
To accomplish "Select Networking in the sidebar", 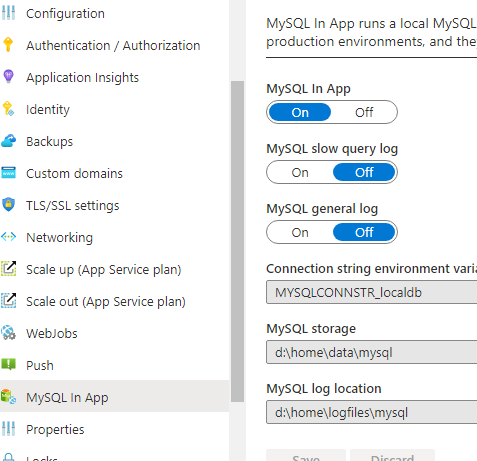I will [x=59, y=238].
